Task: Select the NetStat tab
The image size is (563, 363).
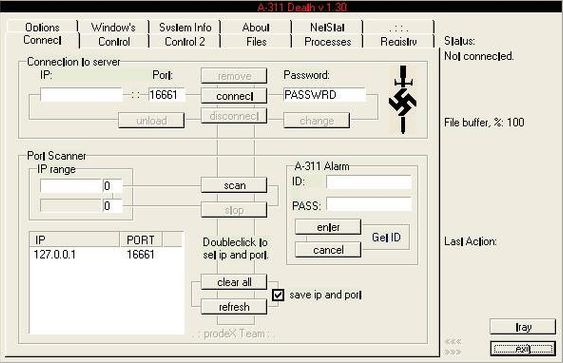Action: (x=327, y=27)
